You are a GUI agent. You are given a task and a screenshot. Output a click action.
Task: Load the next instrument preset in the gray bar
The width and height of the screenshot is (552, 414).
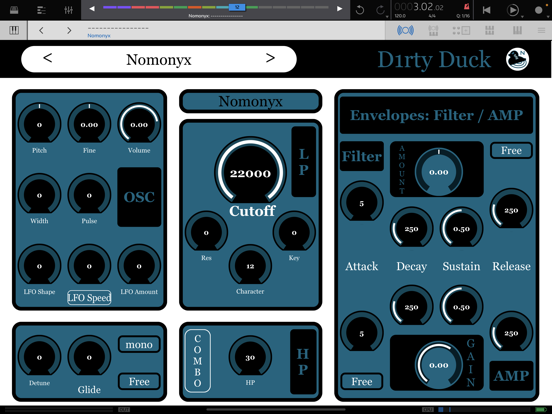coord(69,31)
